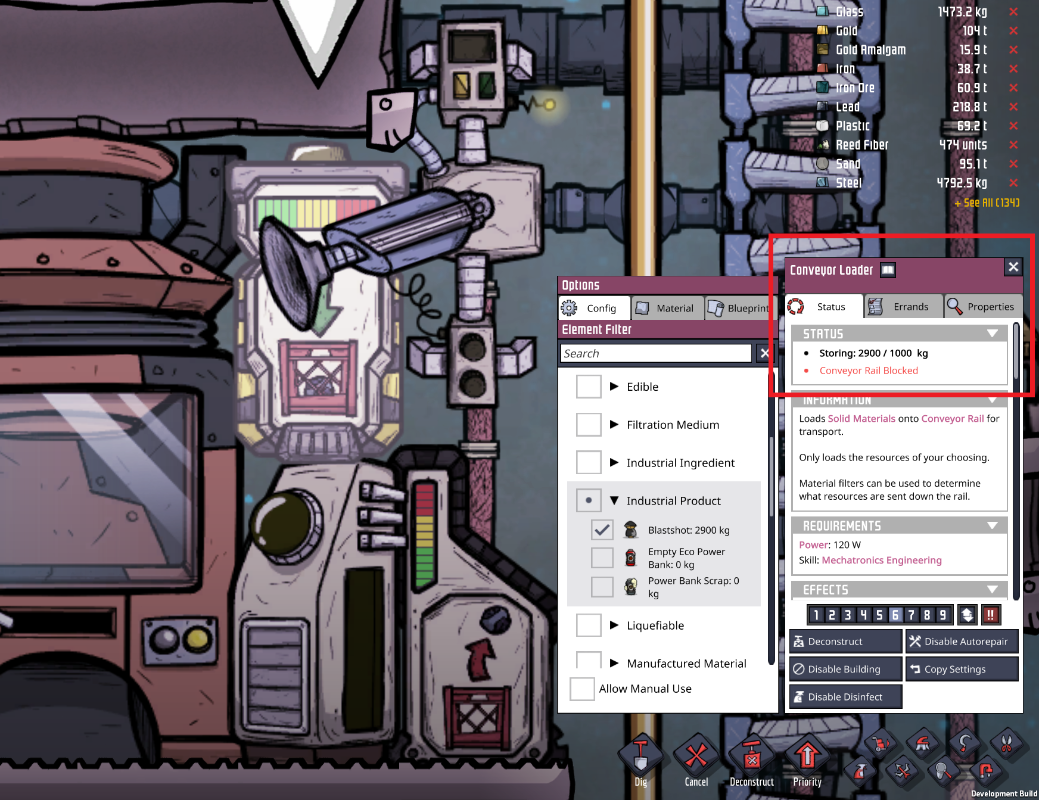Unpin Glass from resource list
Viewport: 1039px width, 800px height.
(x=1013, y=12)
